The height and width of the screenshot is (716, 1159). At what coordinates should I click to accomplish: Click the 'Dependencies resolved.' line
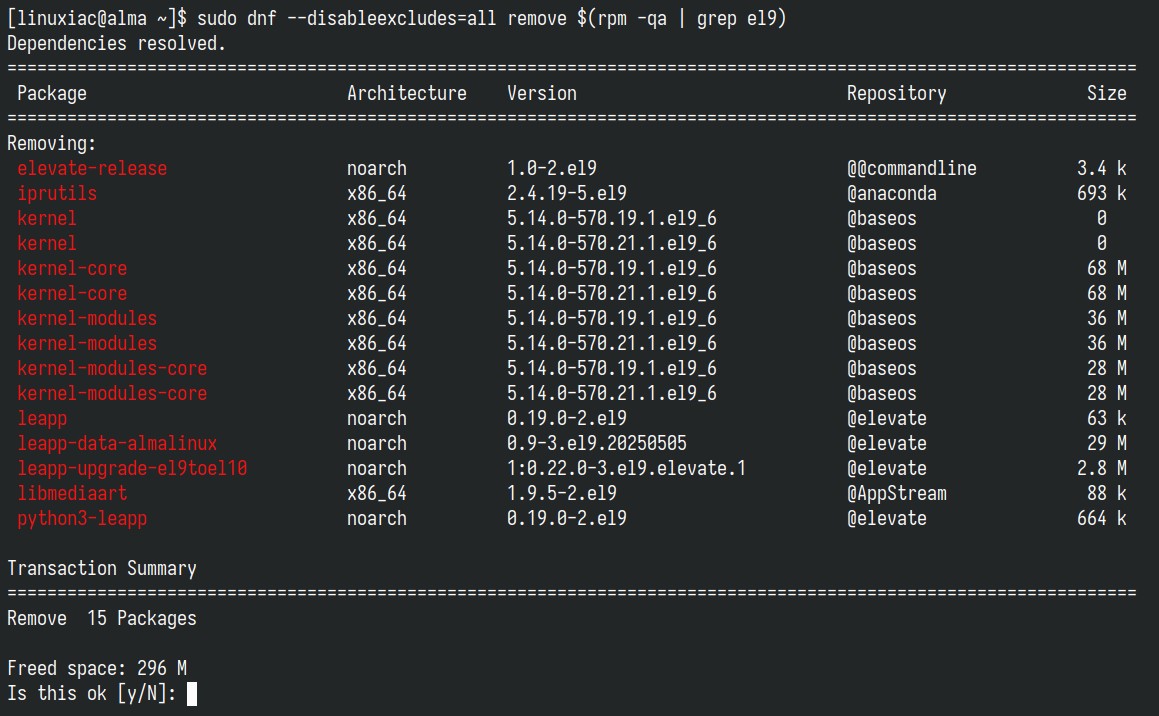click(116, 44)
